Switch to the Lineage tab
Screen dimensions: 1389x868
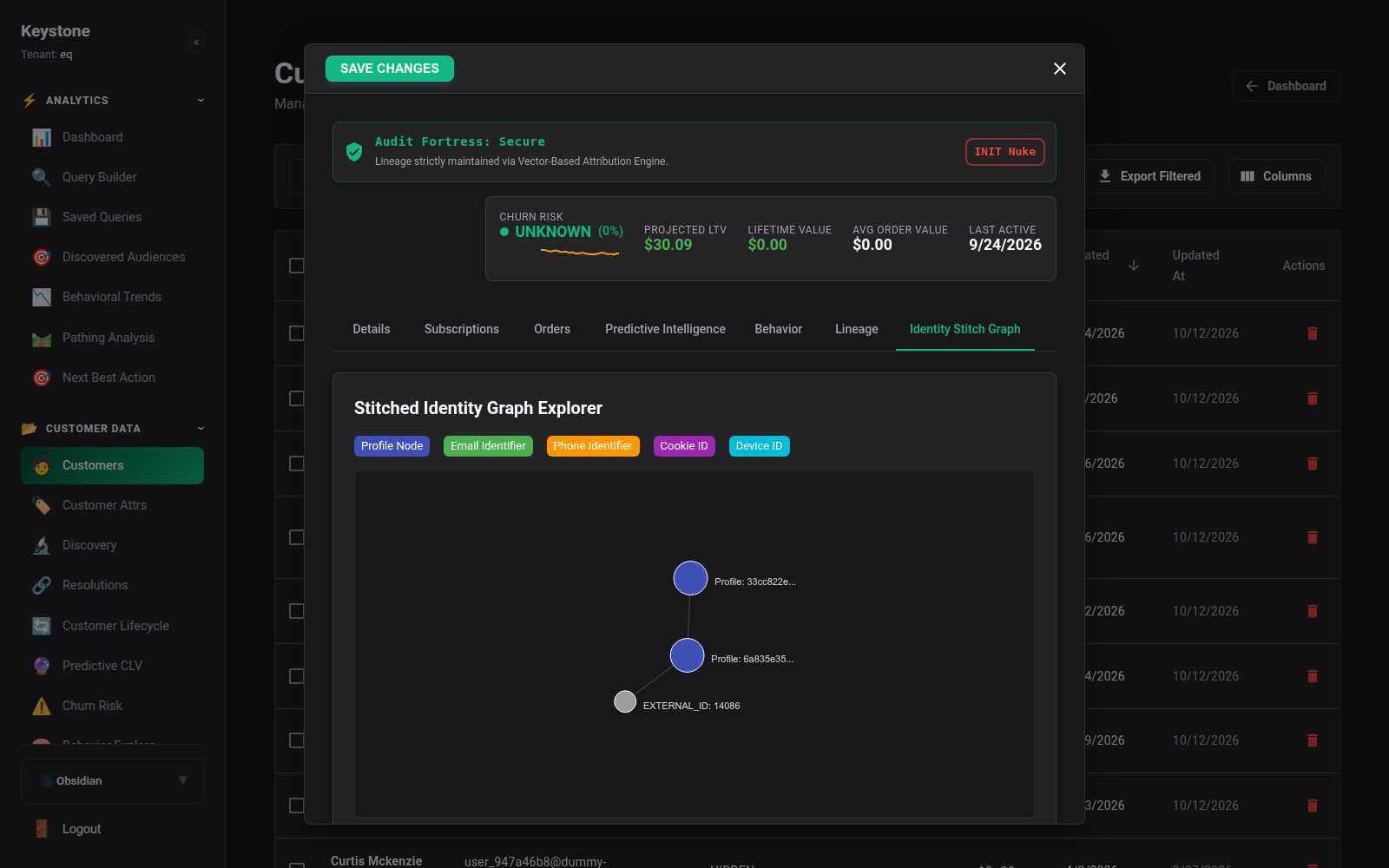click(x=857, y=329)
